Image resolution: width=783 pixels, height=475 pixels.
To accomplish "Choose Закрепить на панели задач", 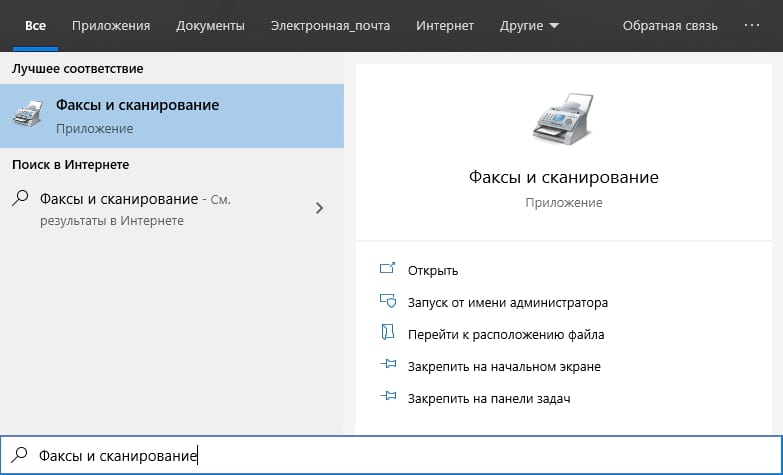I will coord(488,398).
